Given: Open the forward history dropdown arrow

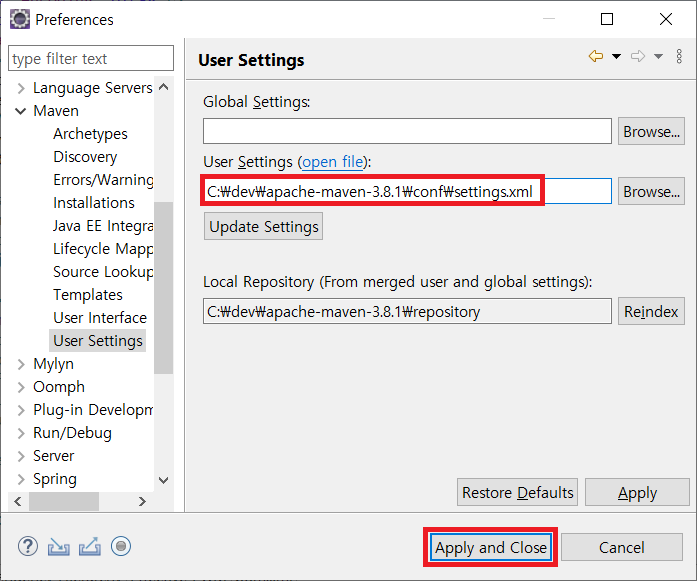Looking at the screenshot, I should tap(658, 56).
